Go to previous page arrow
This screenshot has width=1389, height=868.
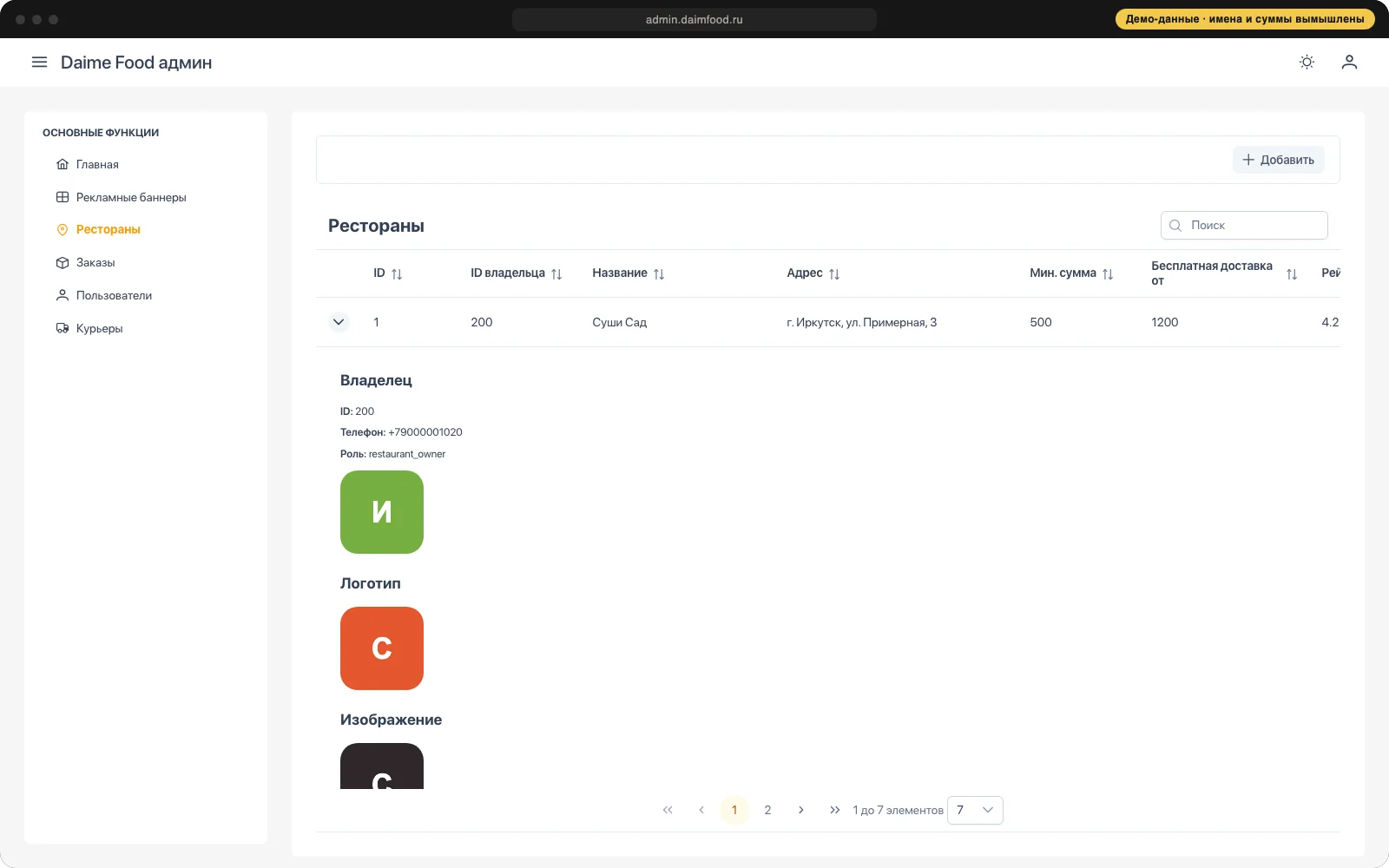coord(701,810)
